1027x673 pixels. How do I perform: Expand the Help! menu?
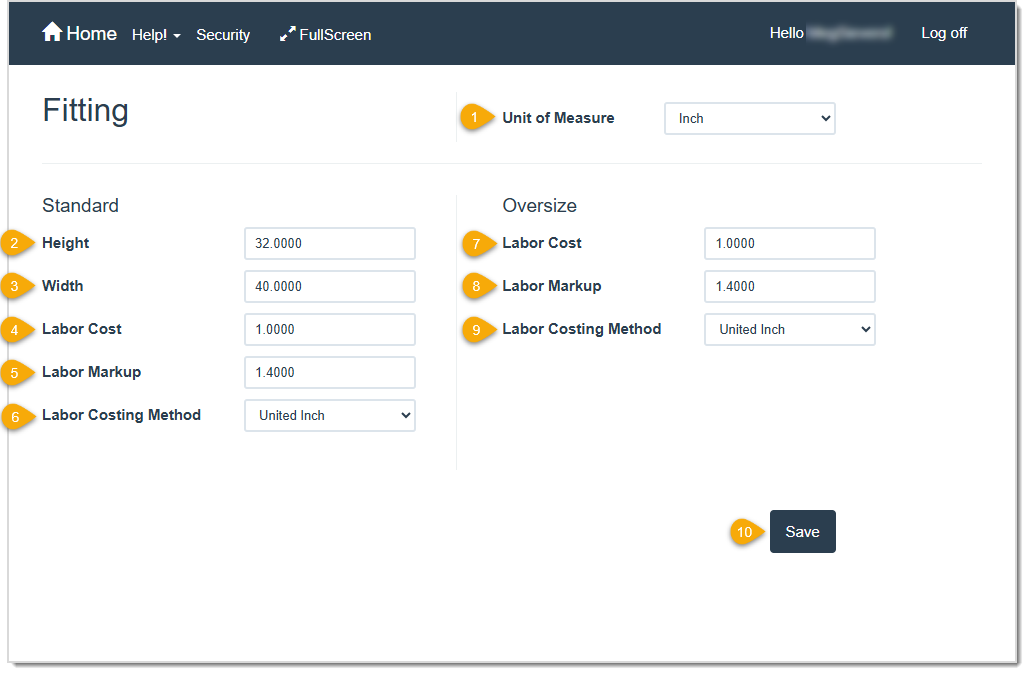click(x=155, y=34)
